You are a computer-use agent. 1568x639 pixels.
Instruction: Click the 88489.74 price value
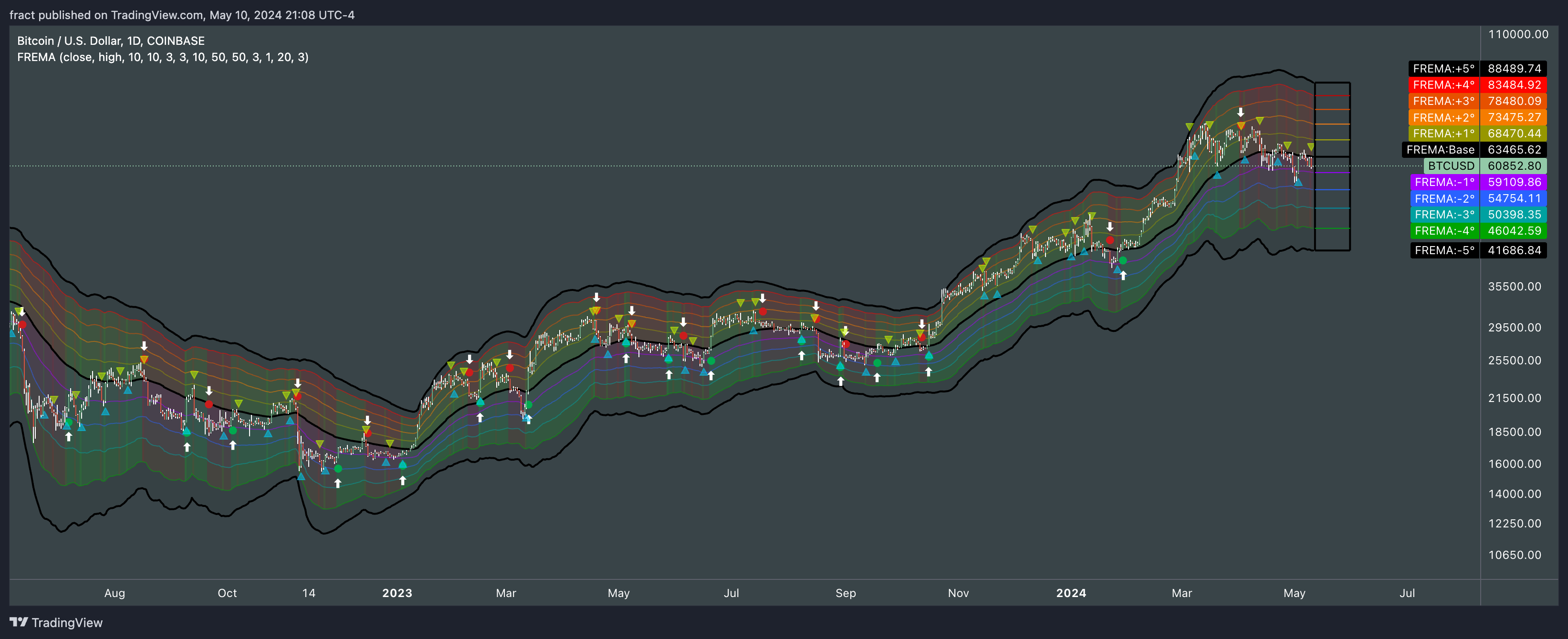[1514, 69]
